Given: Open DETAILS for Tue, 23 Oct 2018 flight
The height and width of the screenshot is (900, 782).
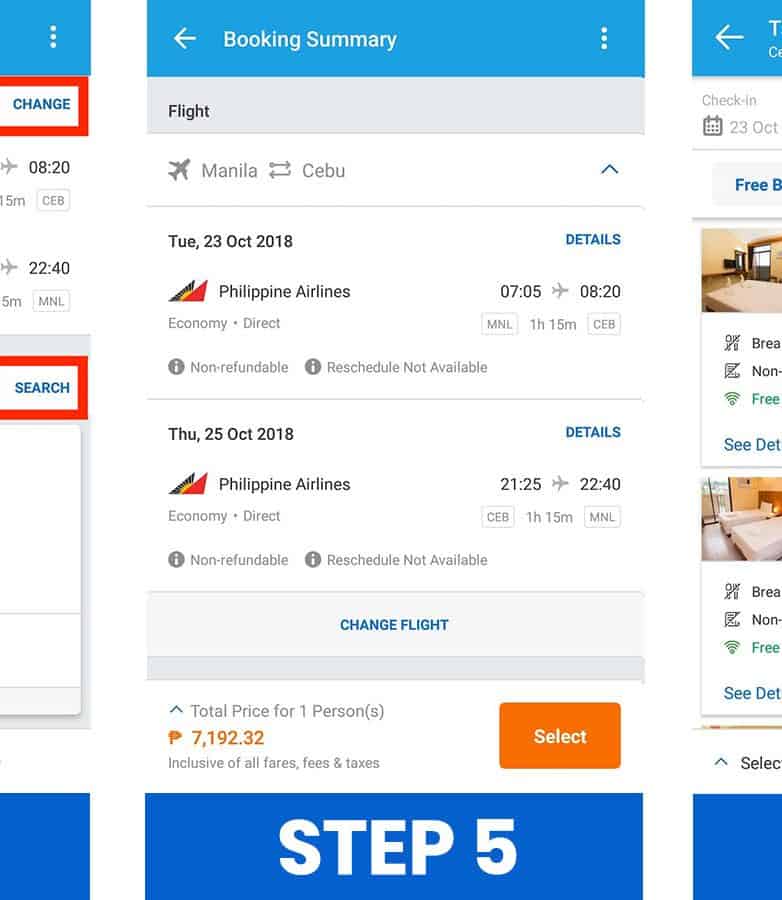Looking at the screenshot, I should [593, 240].
